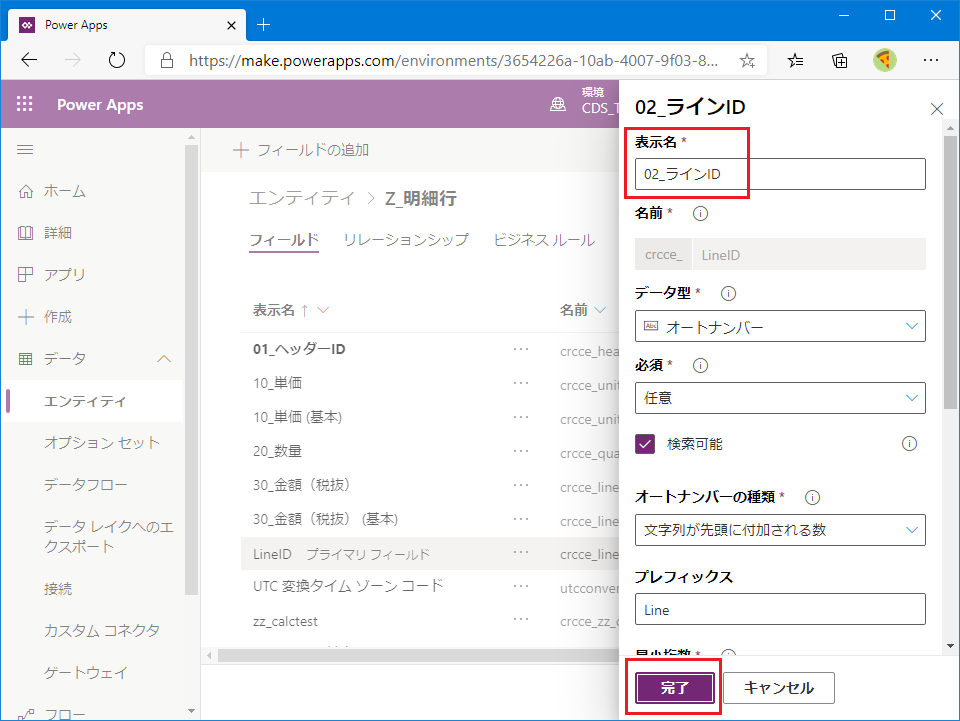Click the browser address bar URL
This screenshot has height=721, width=960.
pos(453,60)
